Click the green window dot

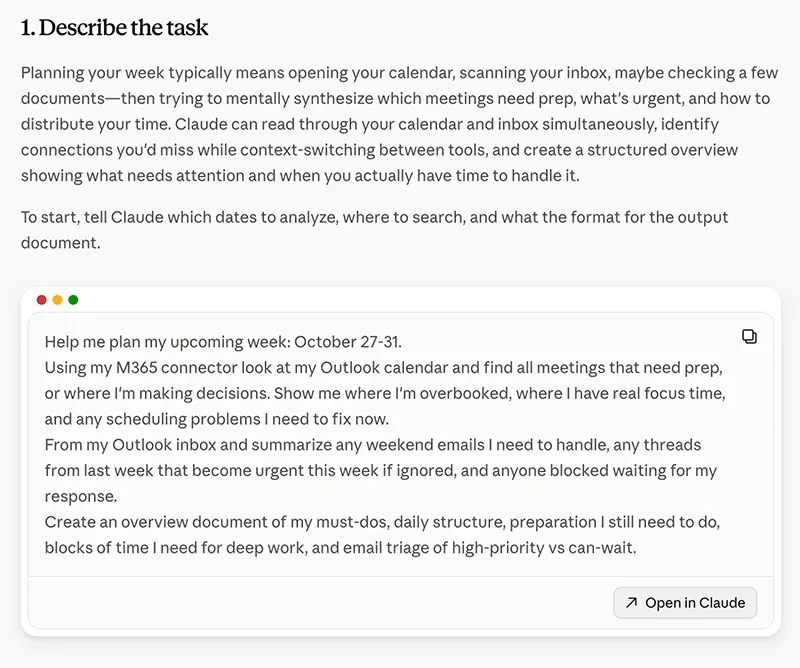[73, 300]
